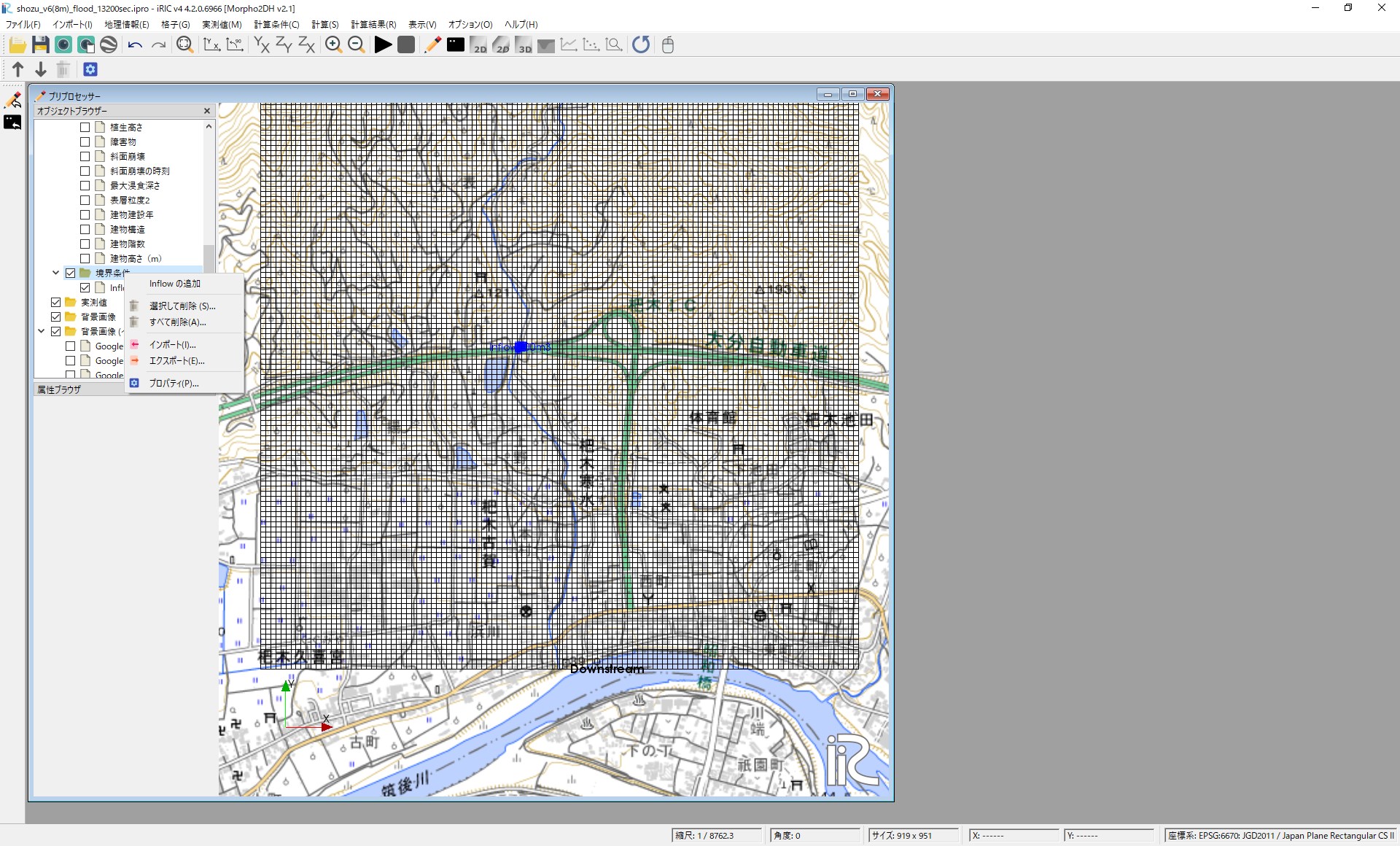Stop the solver with the stop button
This screenshot has width=1400, height=846.
406,45
